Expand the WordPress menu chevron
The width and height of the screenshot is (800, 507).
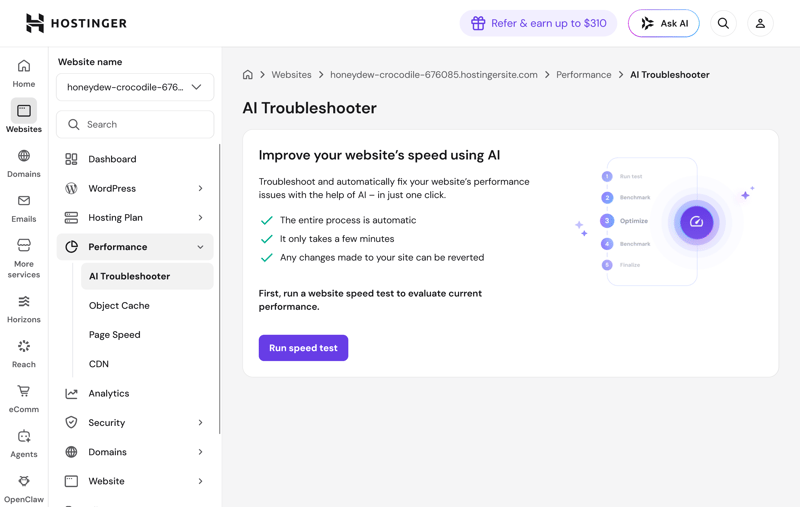[201, 188]
